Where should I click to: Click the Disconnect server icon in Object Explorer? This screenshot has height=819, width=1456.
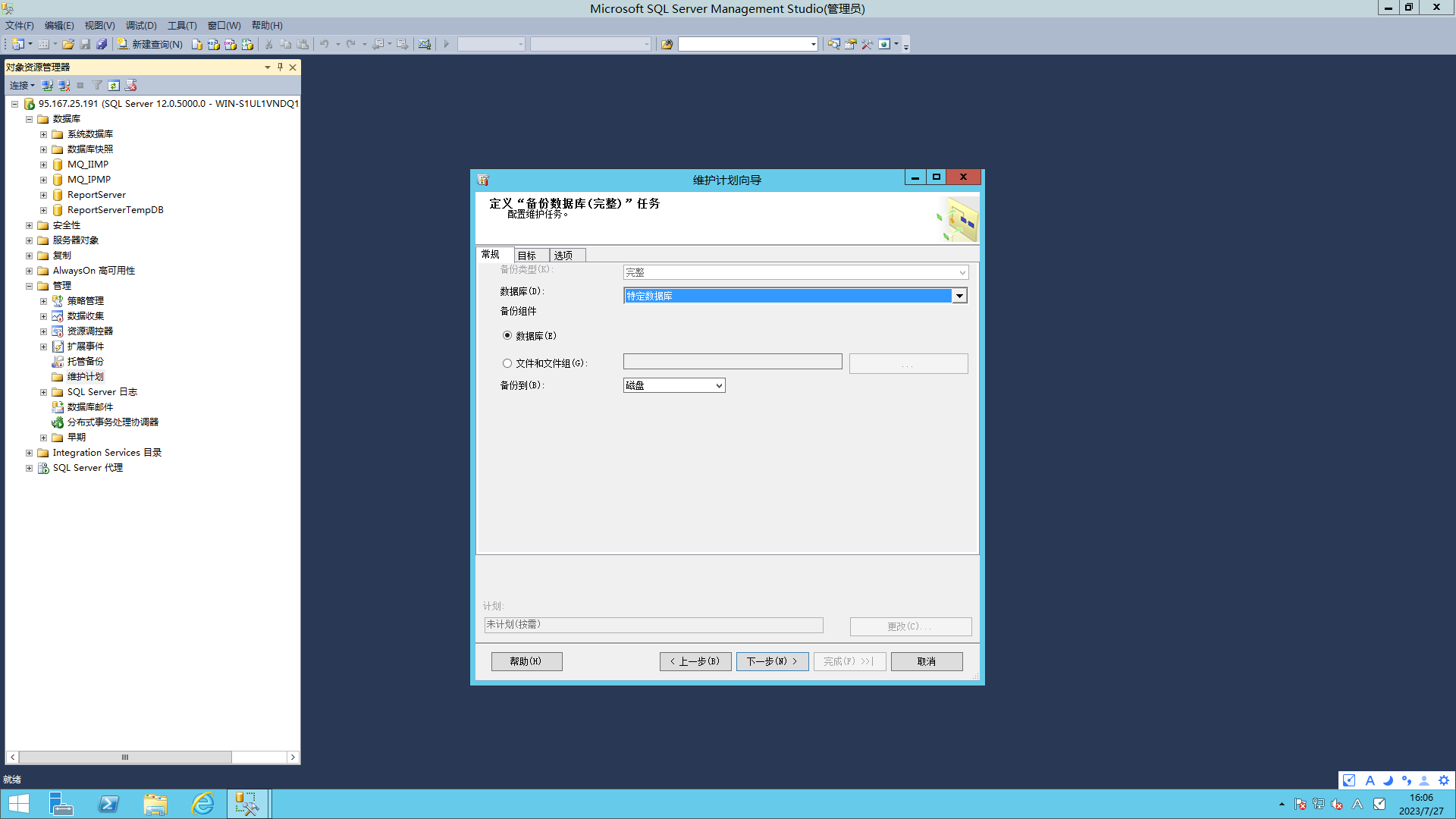coord(64,86)
